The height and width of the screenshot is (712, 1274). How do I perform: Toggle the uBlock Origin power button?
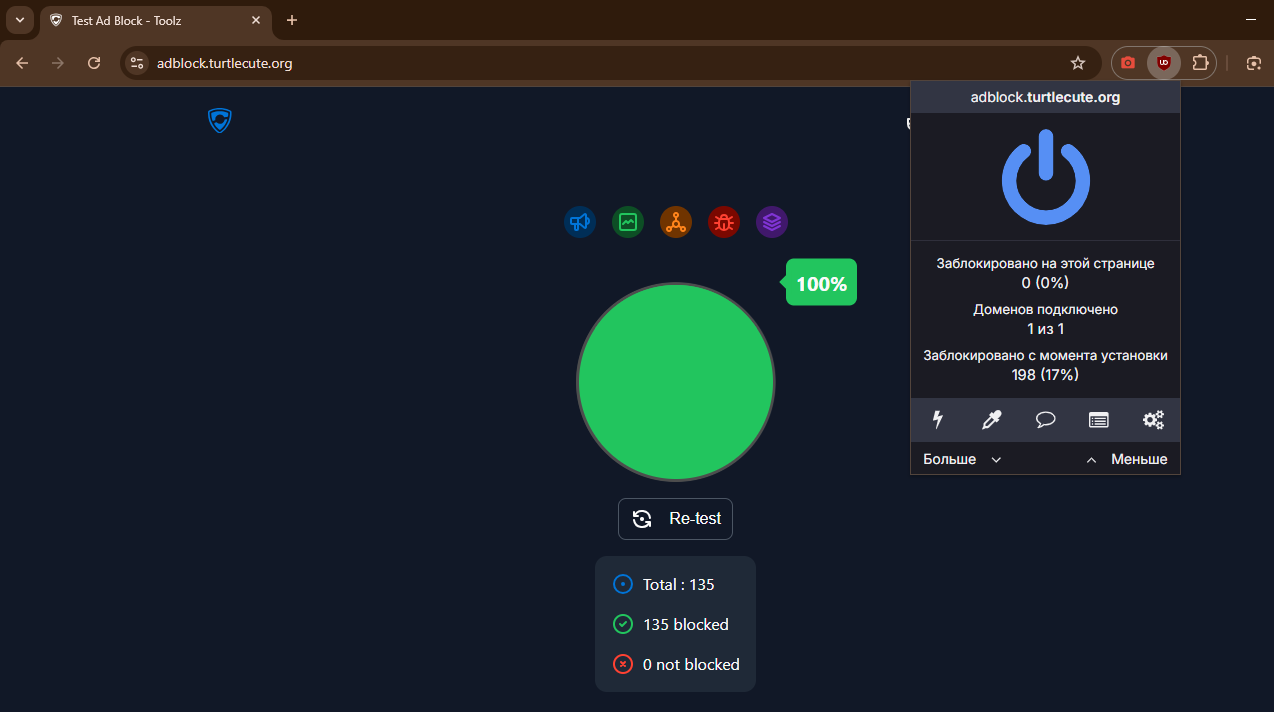1046,177
